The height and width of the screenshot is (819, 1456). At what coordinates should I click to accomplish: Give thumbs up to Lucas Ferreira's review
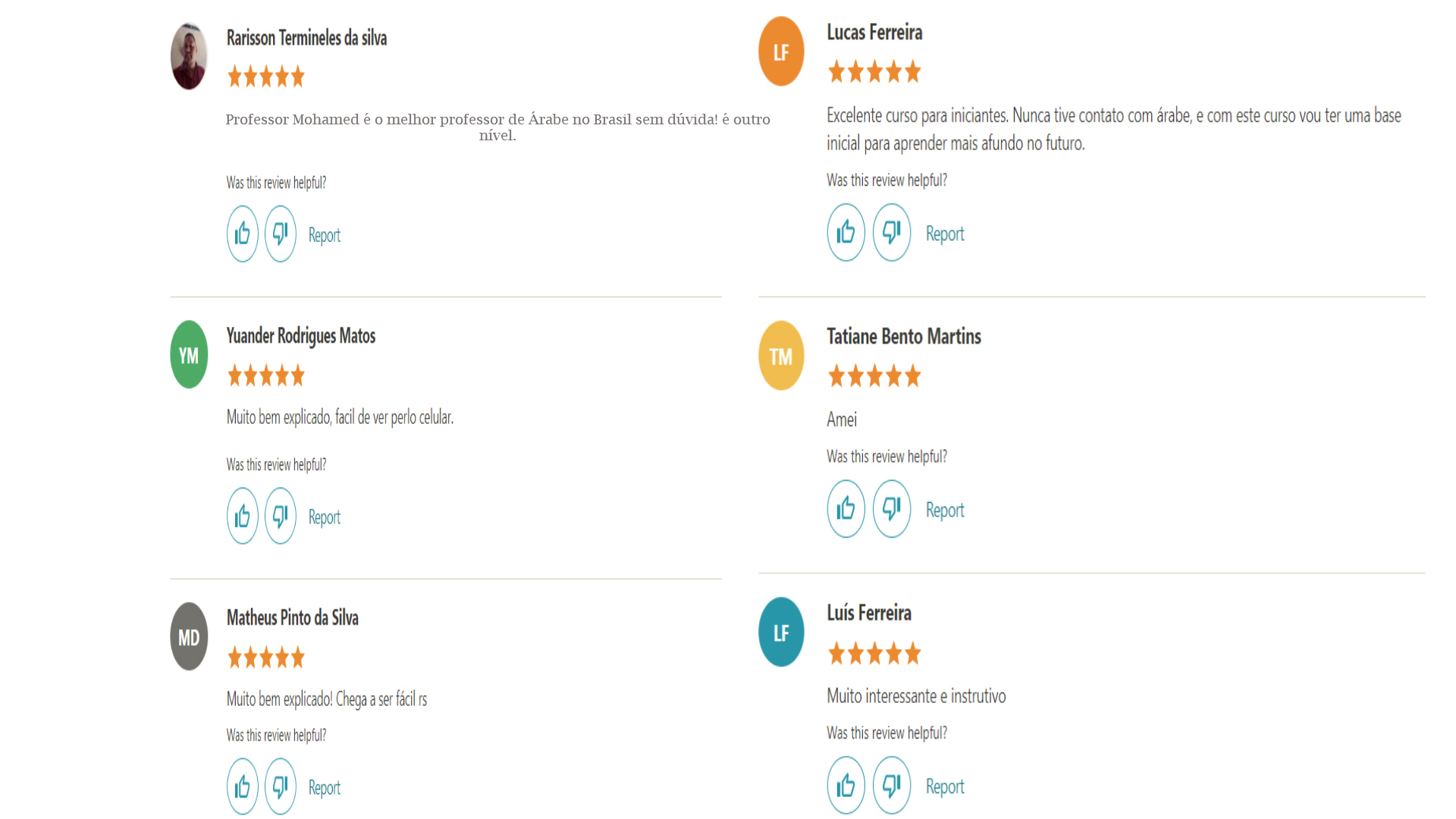click(846, 232)
